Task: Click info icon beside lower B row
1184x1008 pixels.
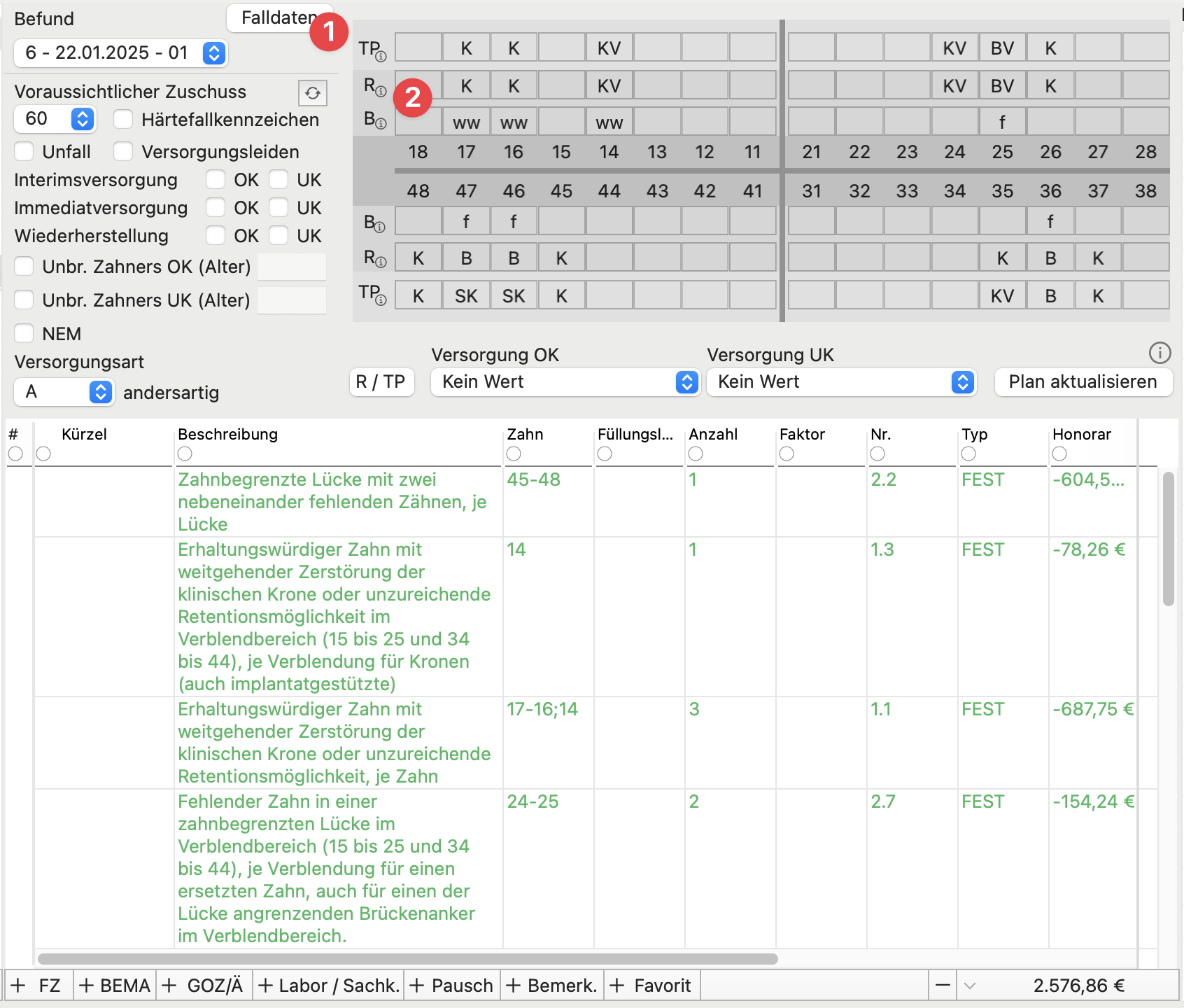Action: coord(380,227)
